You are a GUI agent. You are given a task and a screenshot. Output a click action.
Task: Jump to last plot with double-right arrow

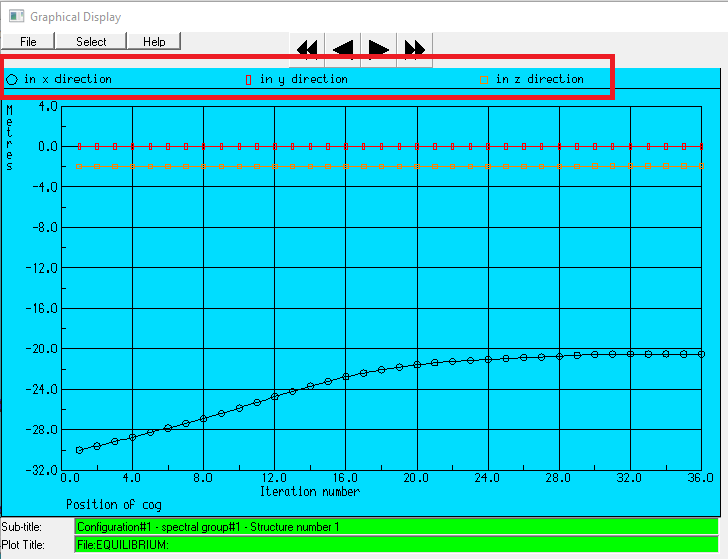414,48
